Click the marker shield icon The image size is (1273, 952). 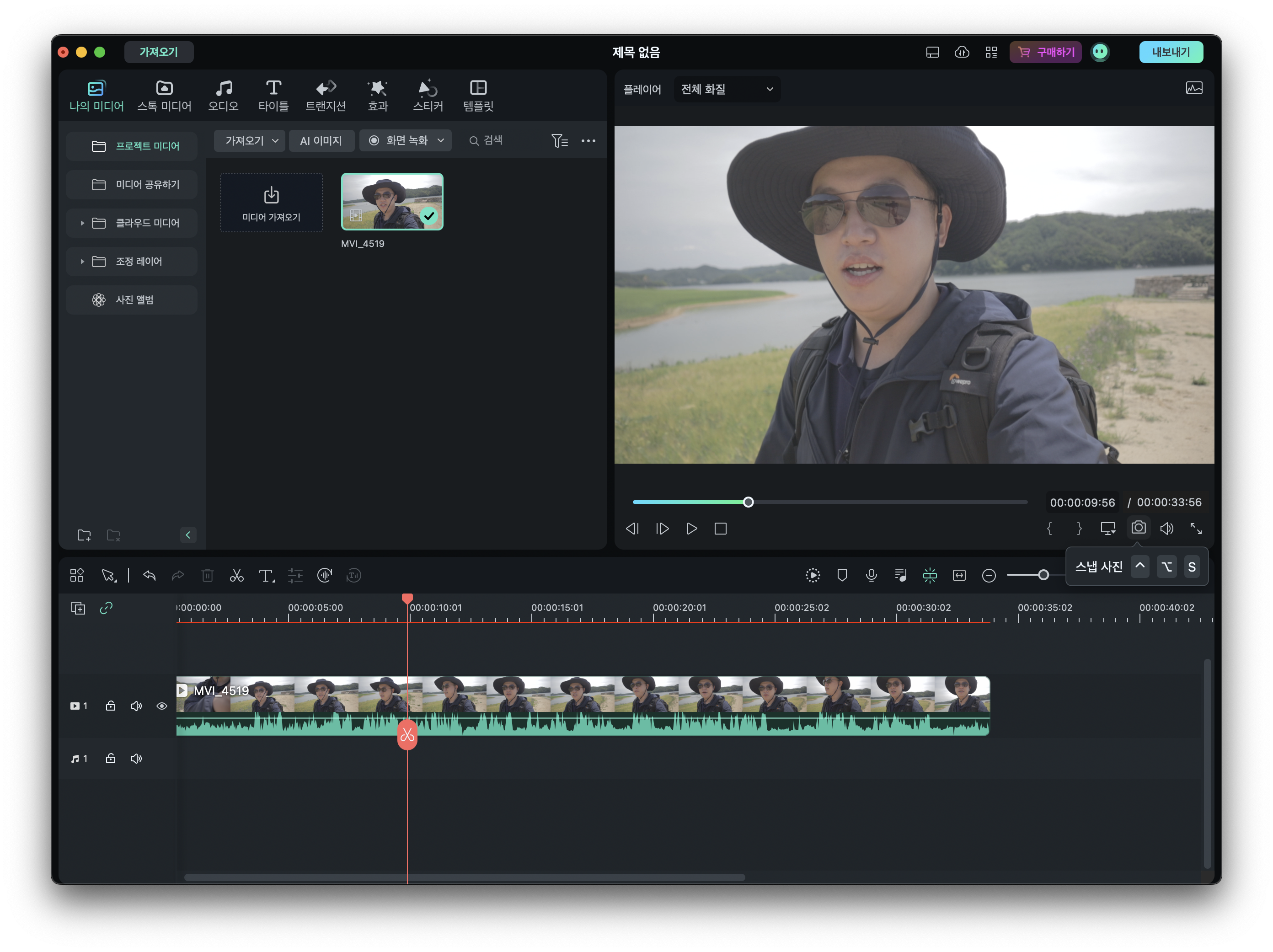click(842, 576)
